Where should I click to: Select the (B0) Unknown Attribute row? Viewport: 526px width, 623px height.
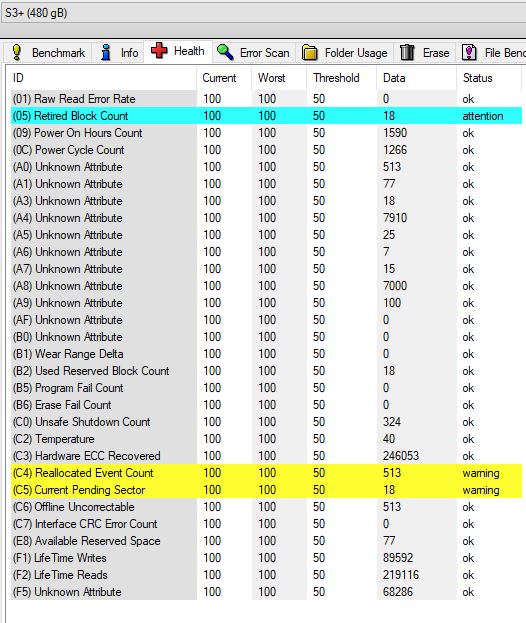[266, 337]
